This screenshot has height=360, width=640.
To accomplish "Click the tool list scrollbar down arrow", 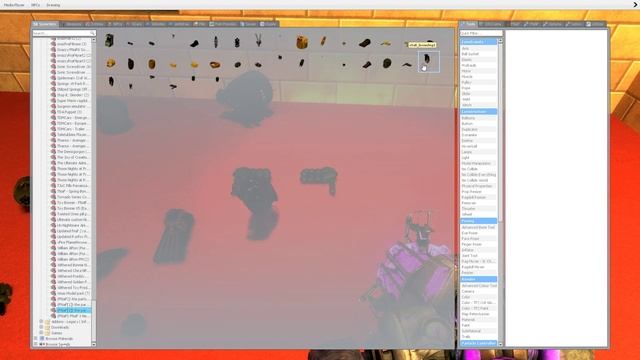I will [x=500, y=344].
